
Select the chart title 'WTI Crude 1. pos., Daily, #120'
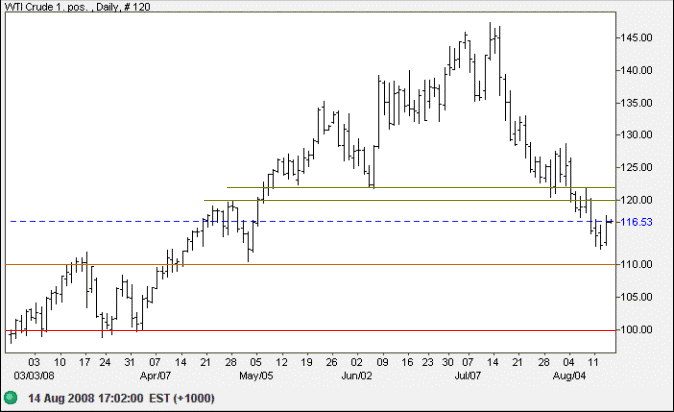point(77,7)
